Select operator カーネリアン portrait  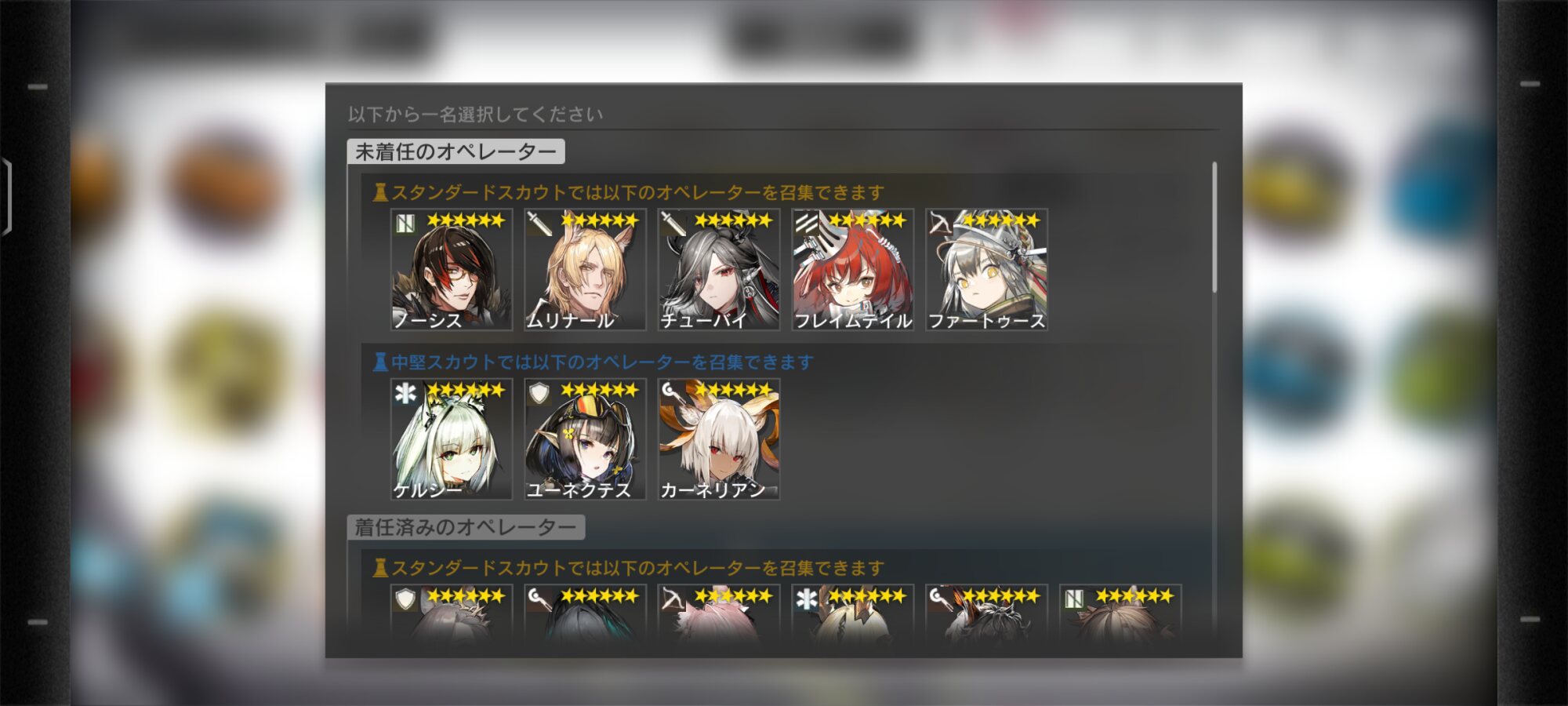click(719, 439)
